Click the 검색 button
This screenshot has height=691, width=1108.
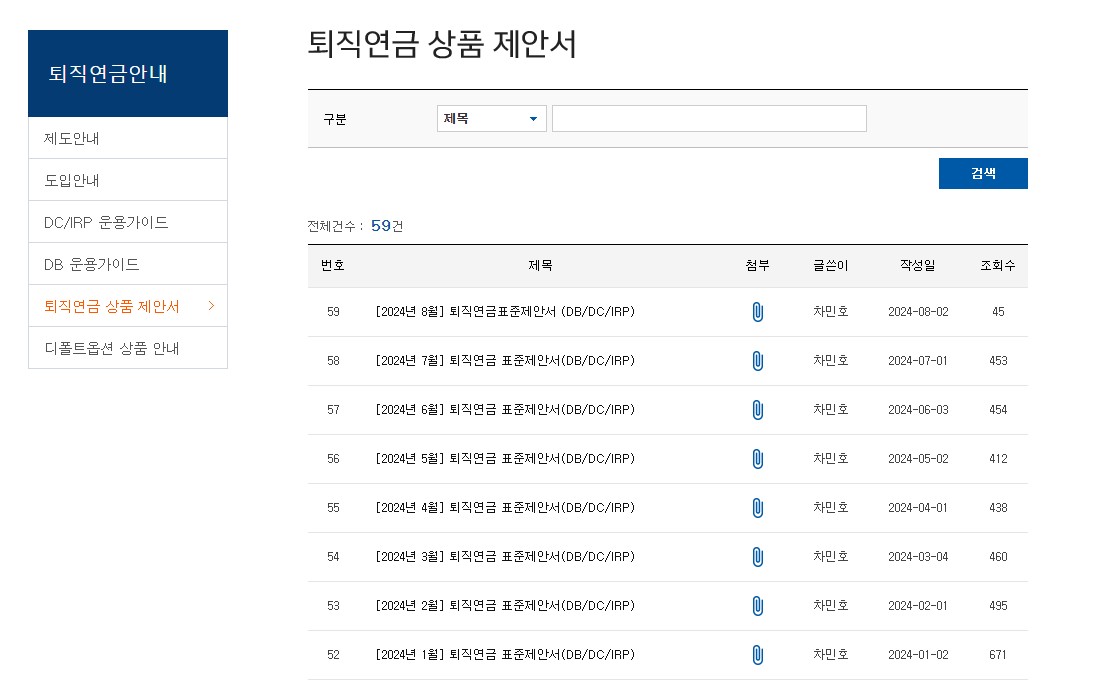tap(983, 173)
